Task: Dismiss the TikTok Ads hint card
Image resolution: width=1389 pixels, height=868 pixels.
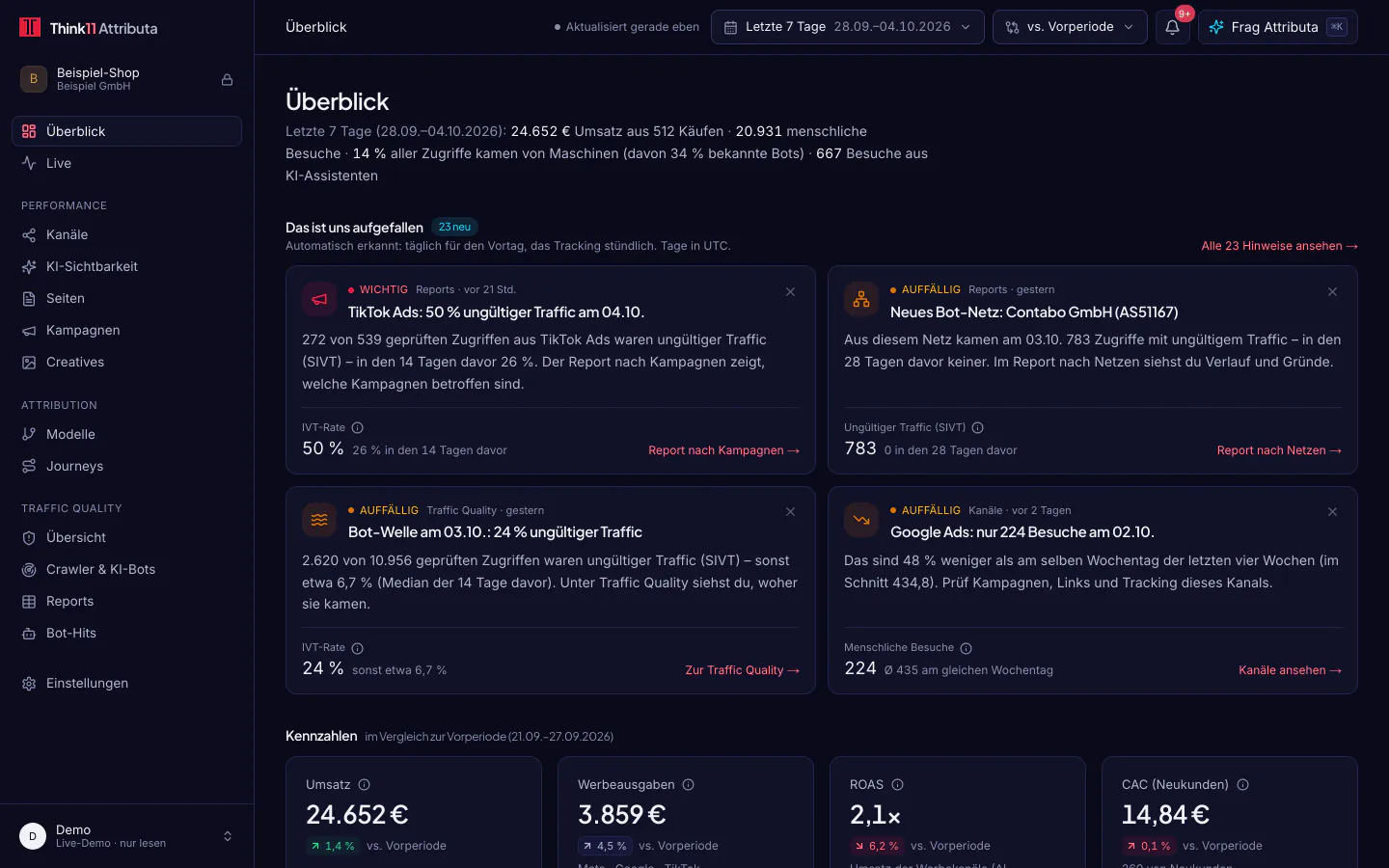Action: pos(791,292)
